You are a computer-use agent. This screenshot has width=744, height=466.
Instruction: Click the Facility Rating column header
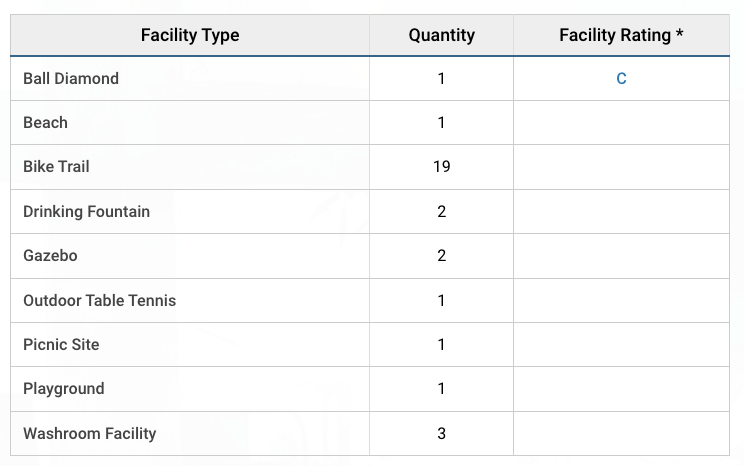(621, 35)
